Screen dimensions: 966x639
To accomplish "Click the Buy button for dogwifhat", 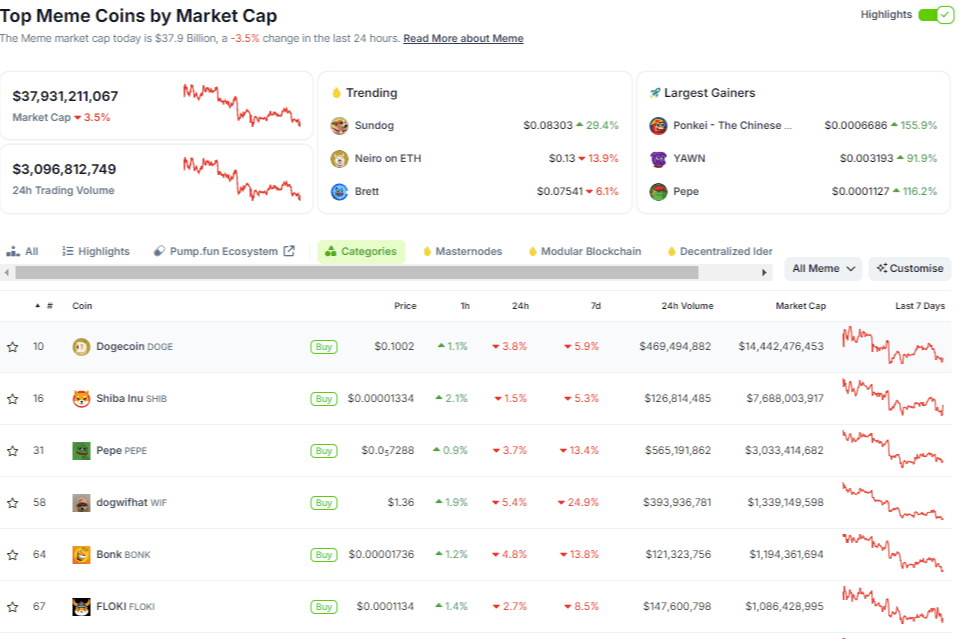I will pyautogui.click(x=324, y=503).
